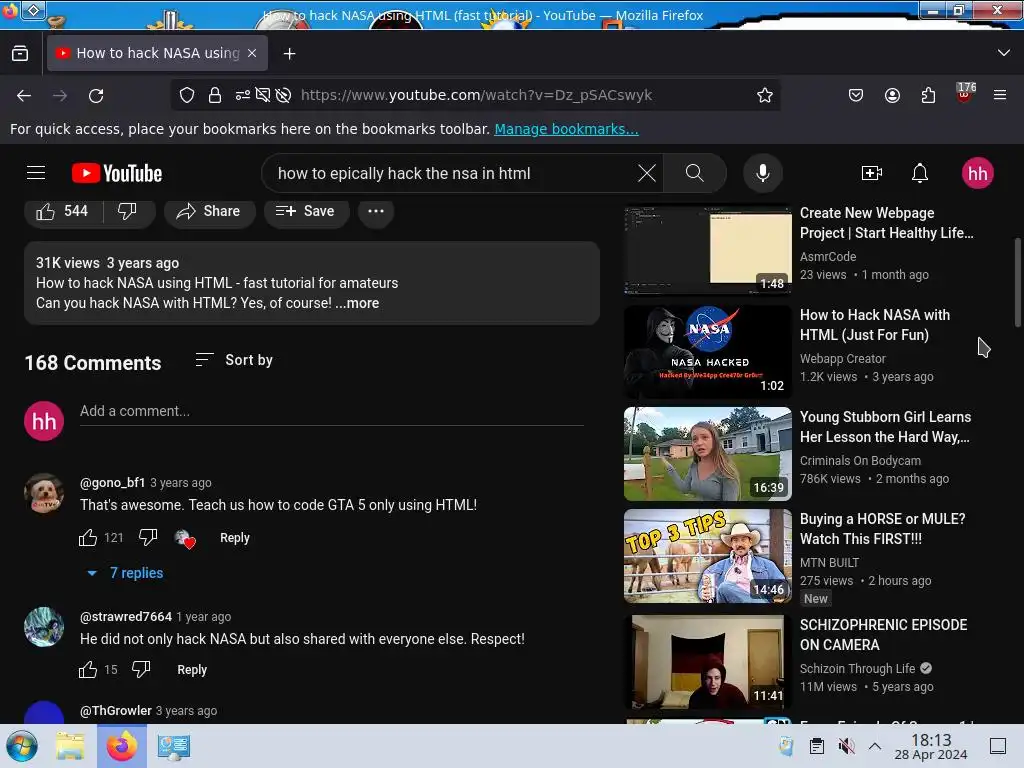
Task: Toggle the muted volume tray icon
Action: coord(846,746)
